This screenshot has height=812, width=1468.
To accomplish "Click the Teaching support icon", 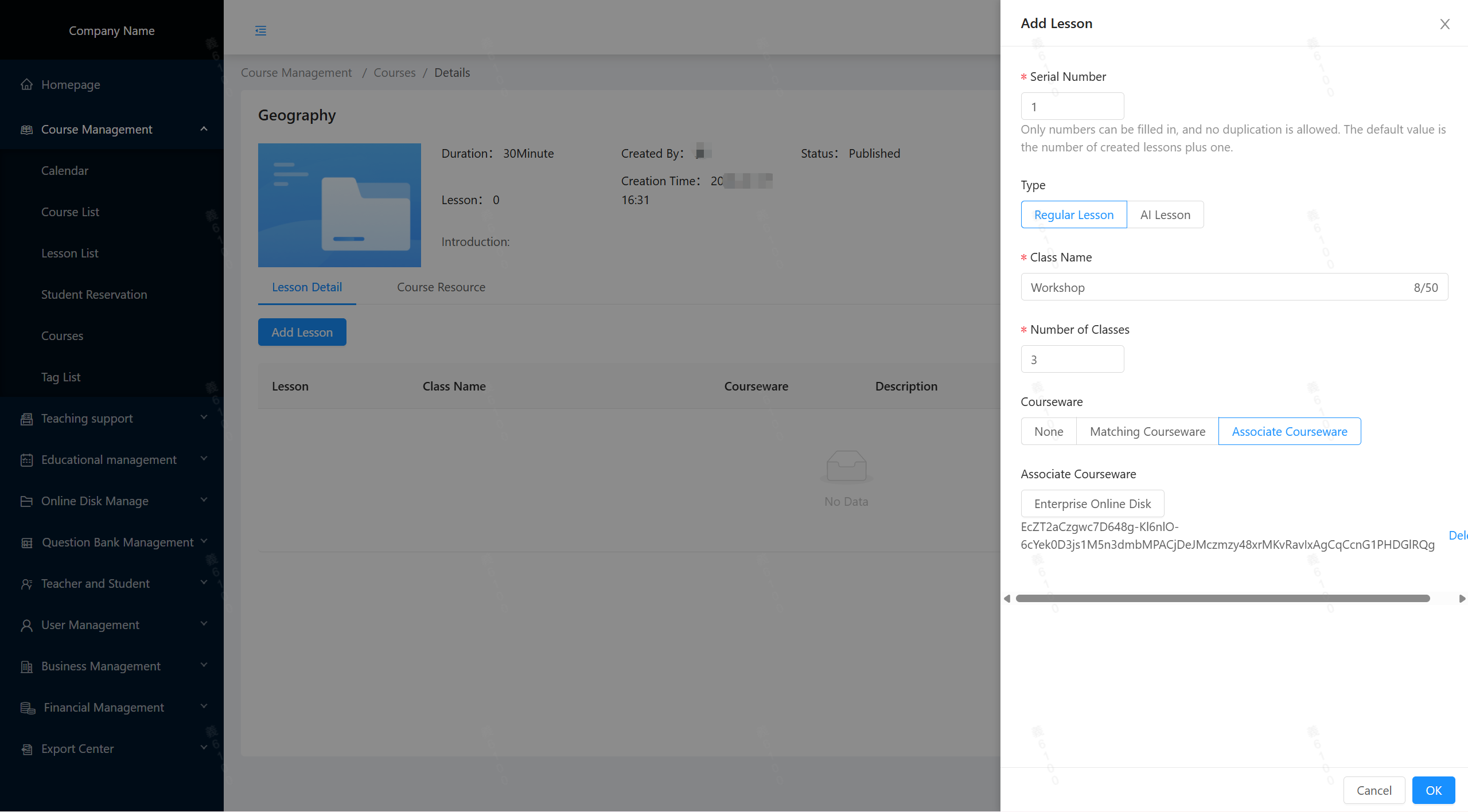I will [26, 419].
